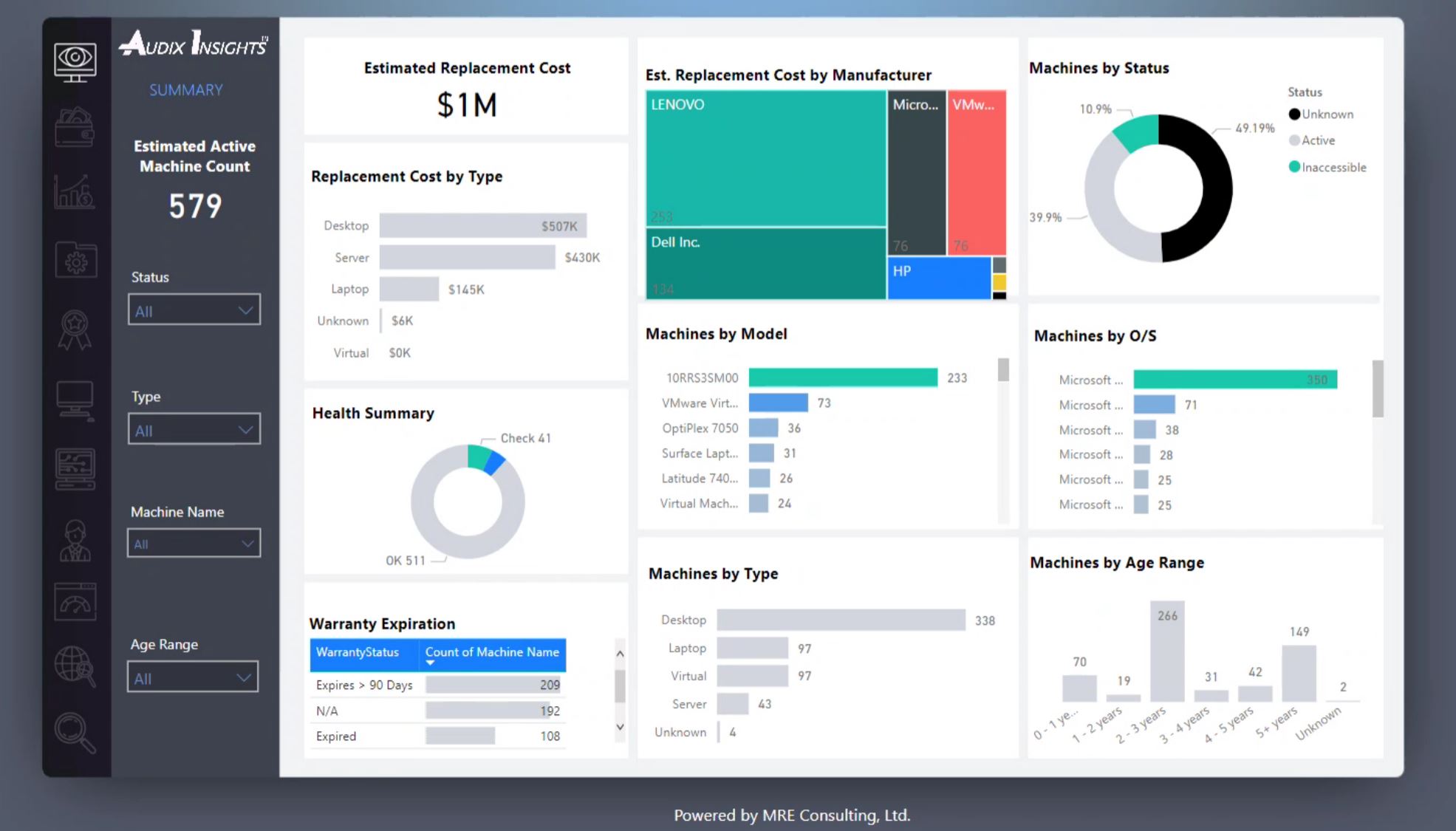Screen dimensions: 1456x831
Task: Click the 2 - 3 years age column
Action: click(x=1167, y=651)
